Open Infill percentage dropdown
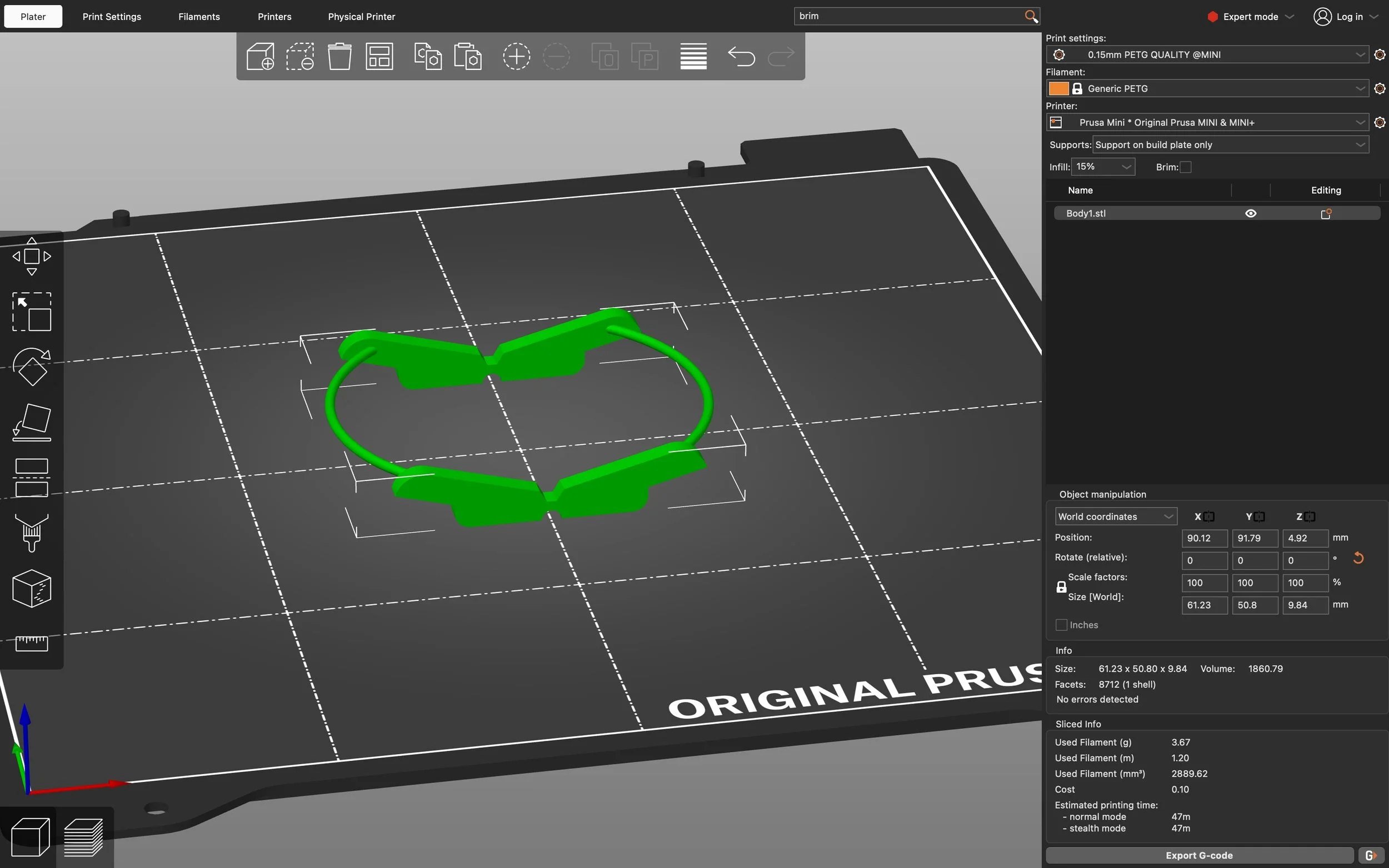Screen dimensions: 1389x868 [x=1103, y=167]
